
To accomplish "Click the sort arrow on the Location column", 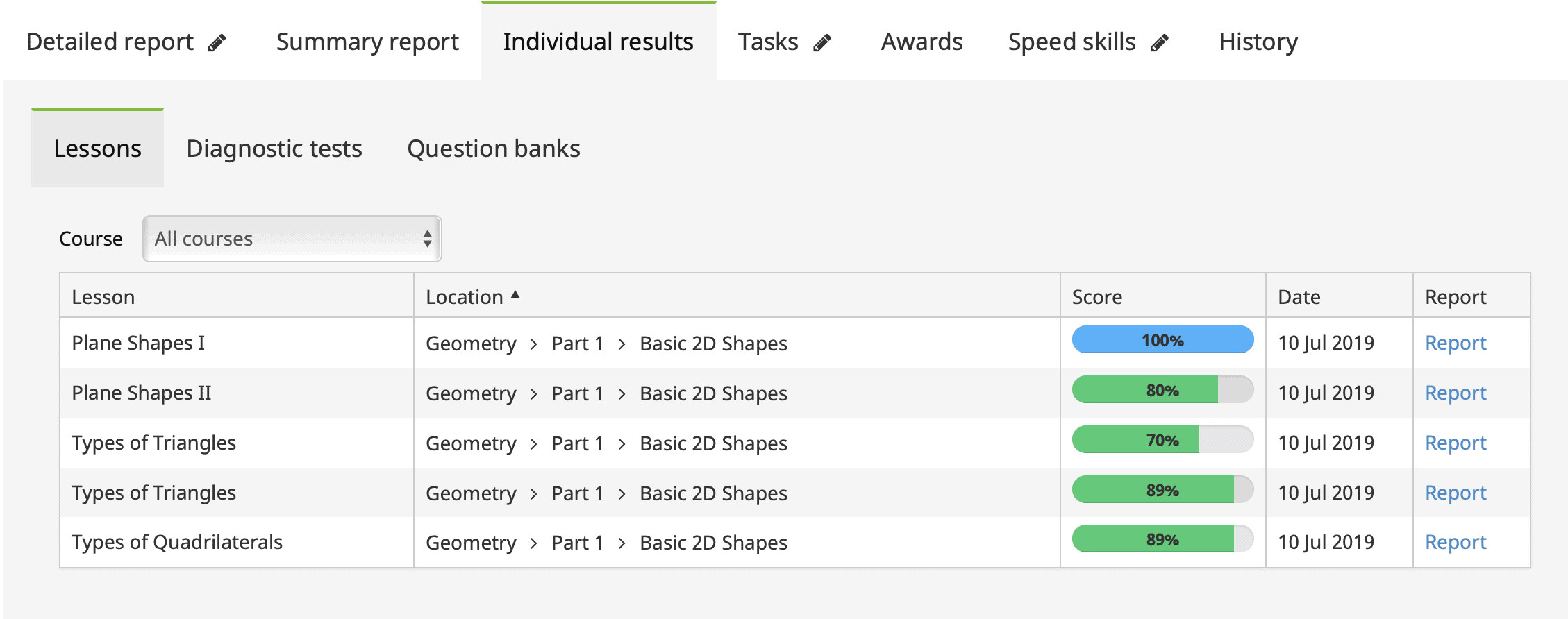I will [x=515, y=294].
